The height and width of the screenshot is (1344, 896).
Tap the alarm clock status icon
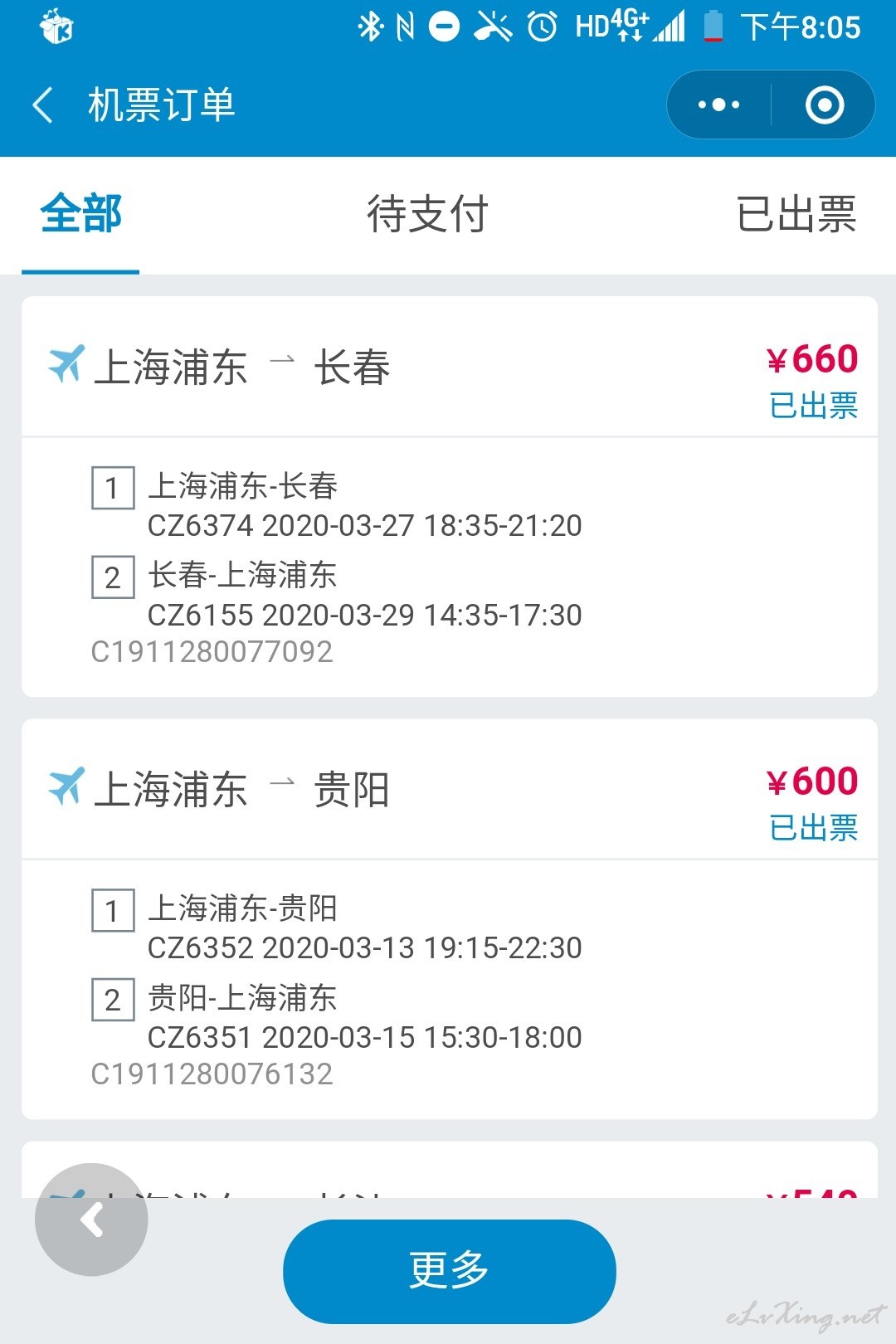click(x=543, y=27)
